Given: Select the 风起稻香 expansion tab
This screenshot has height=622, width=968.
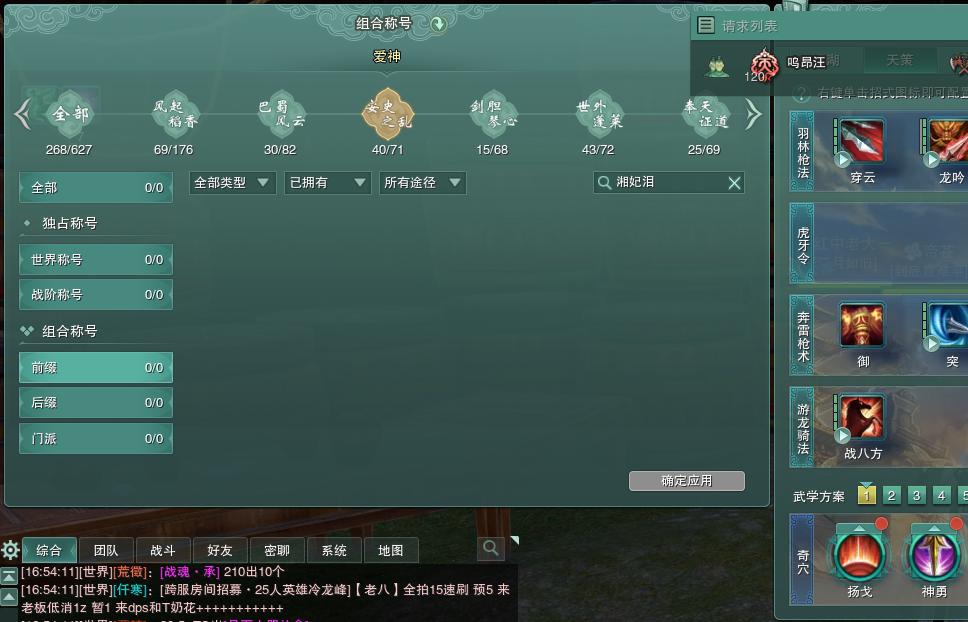Looking at the screenshot, I should (174, 114).
